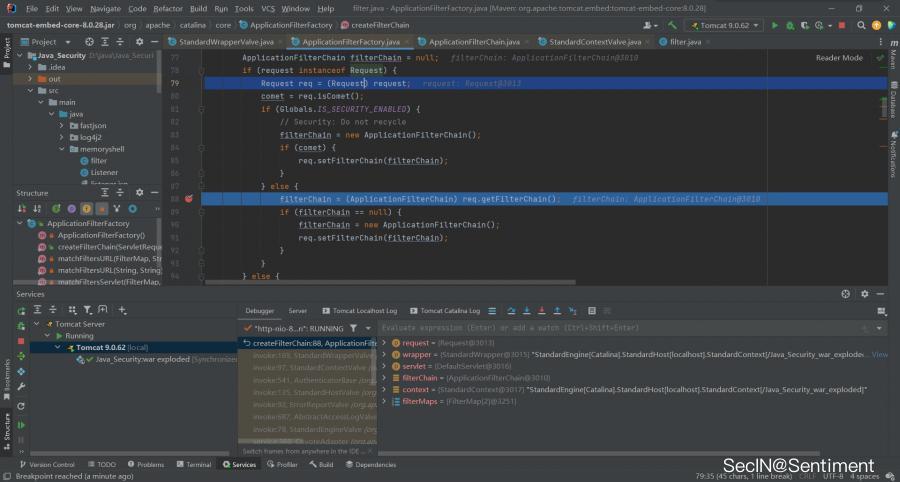
Task: Toggle Reader Mode in editor
Action: [x=839, y=58]
